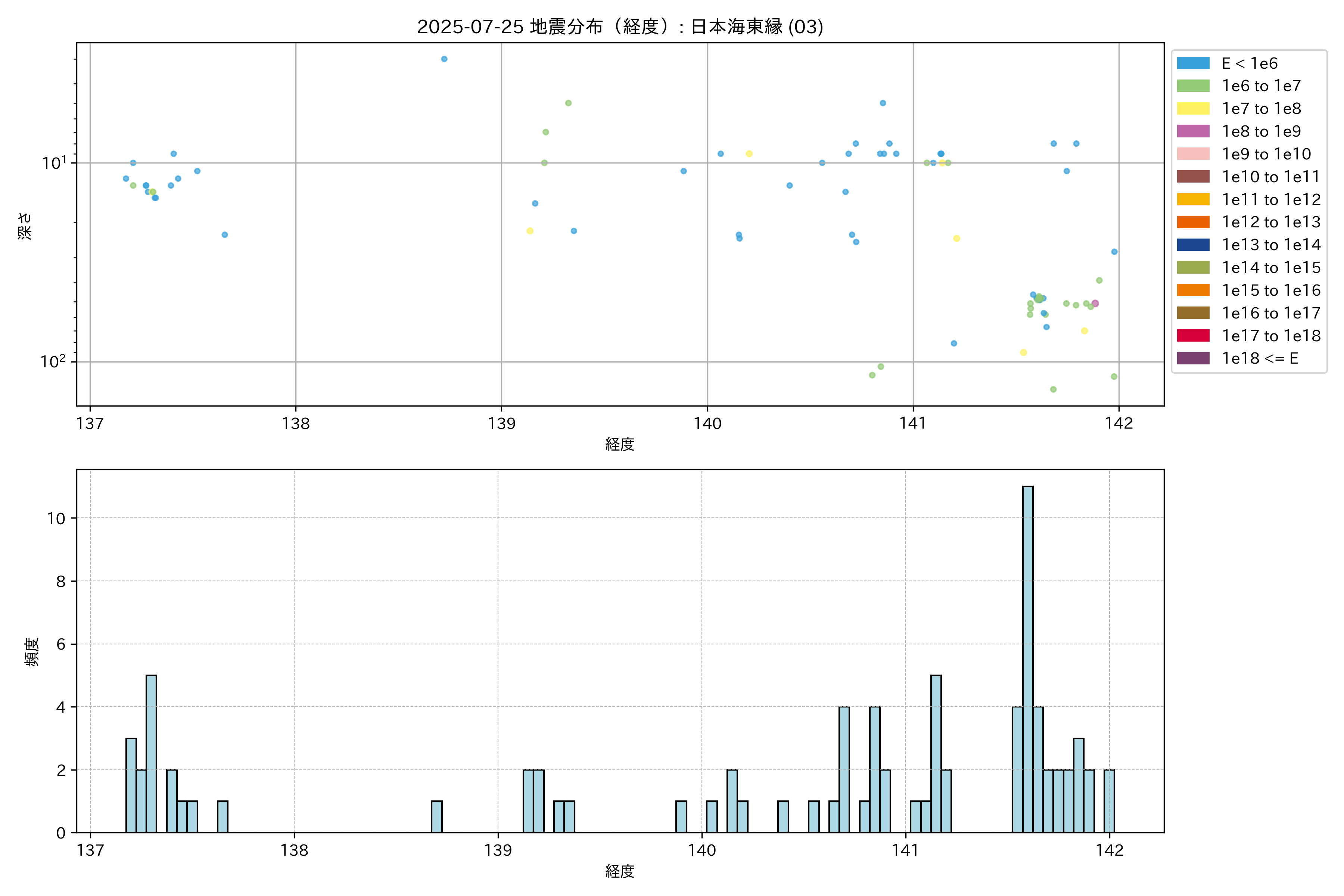The image size is (1344, 896).
Task: Click the yellow scatter point near longitude 140.2
Action: (x=749, y=154)
